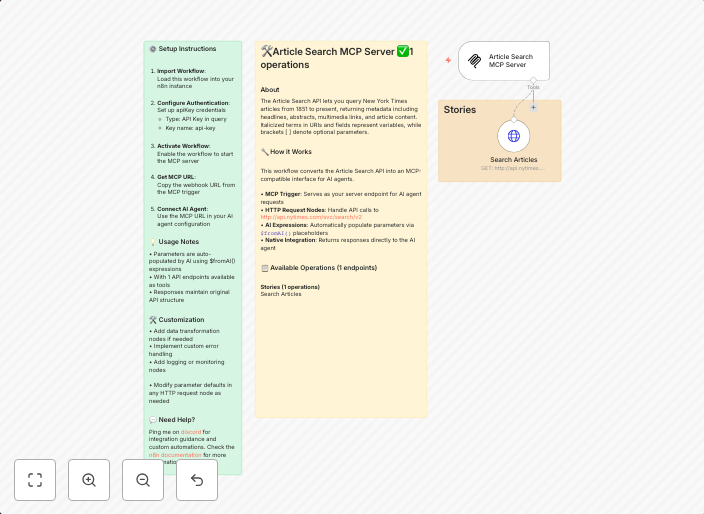
Task: Click step 2 Configure Authentication text
Action: pos(193,103)
